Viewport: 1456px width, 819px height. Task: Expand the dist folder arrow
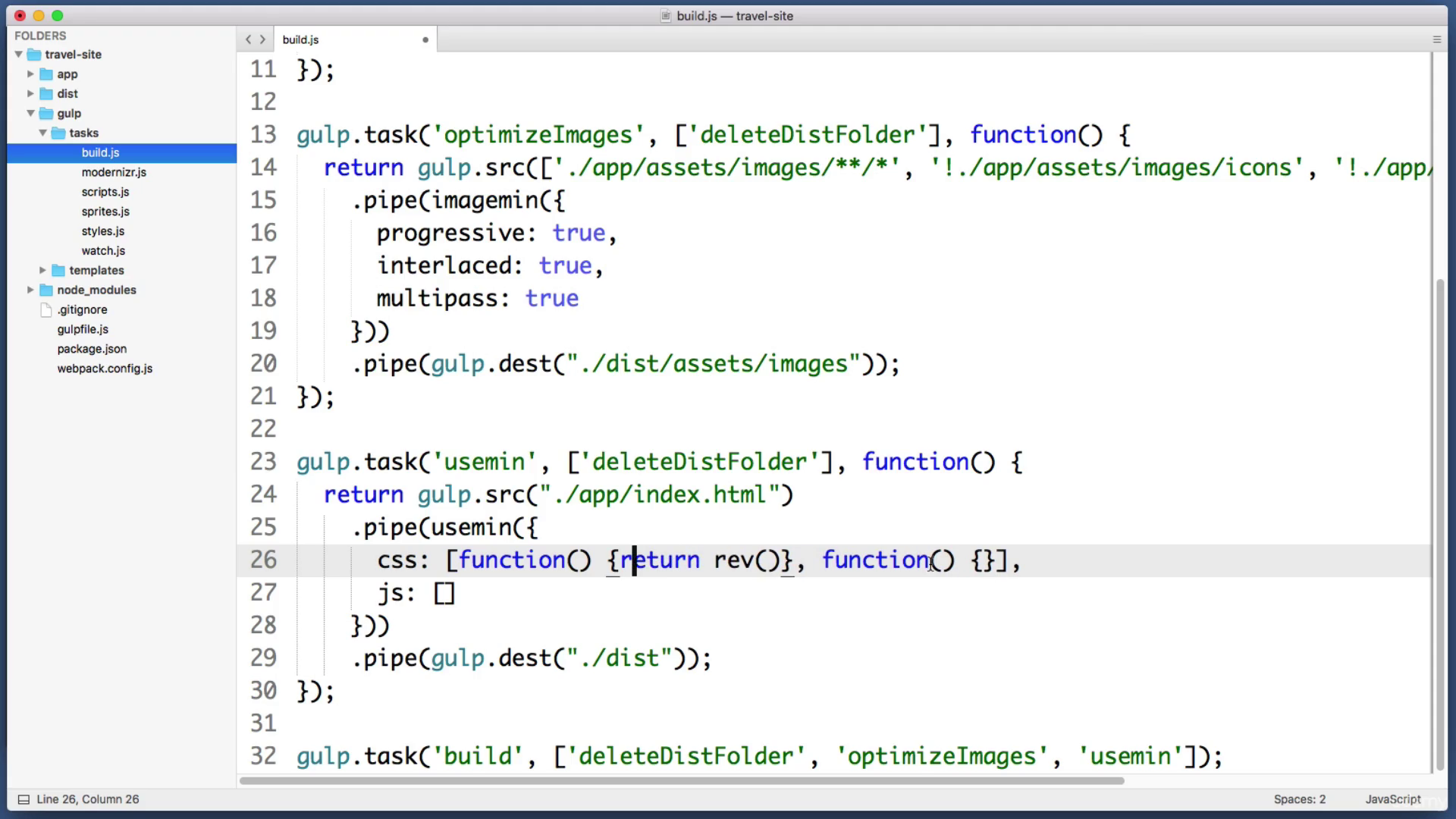tap(30, 94)
